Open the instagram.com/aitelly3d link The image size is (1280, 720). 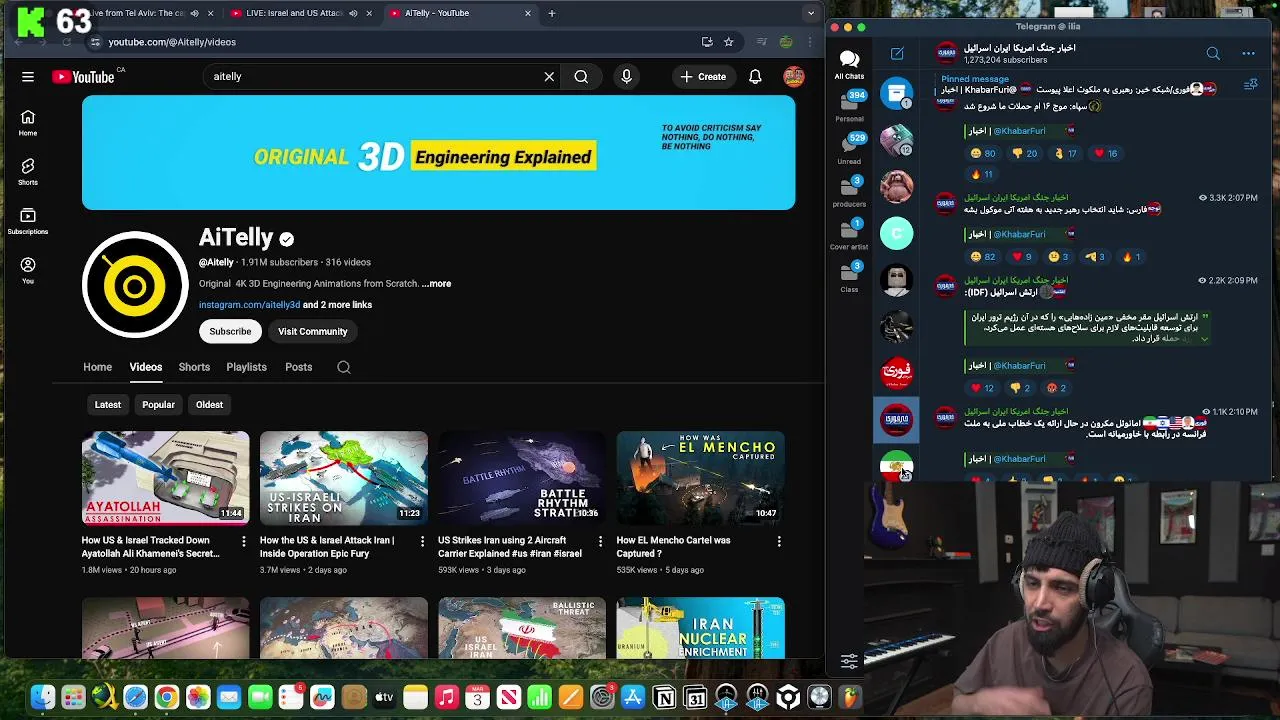pyautogui.click(x=249, y=305)
